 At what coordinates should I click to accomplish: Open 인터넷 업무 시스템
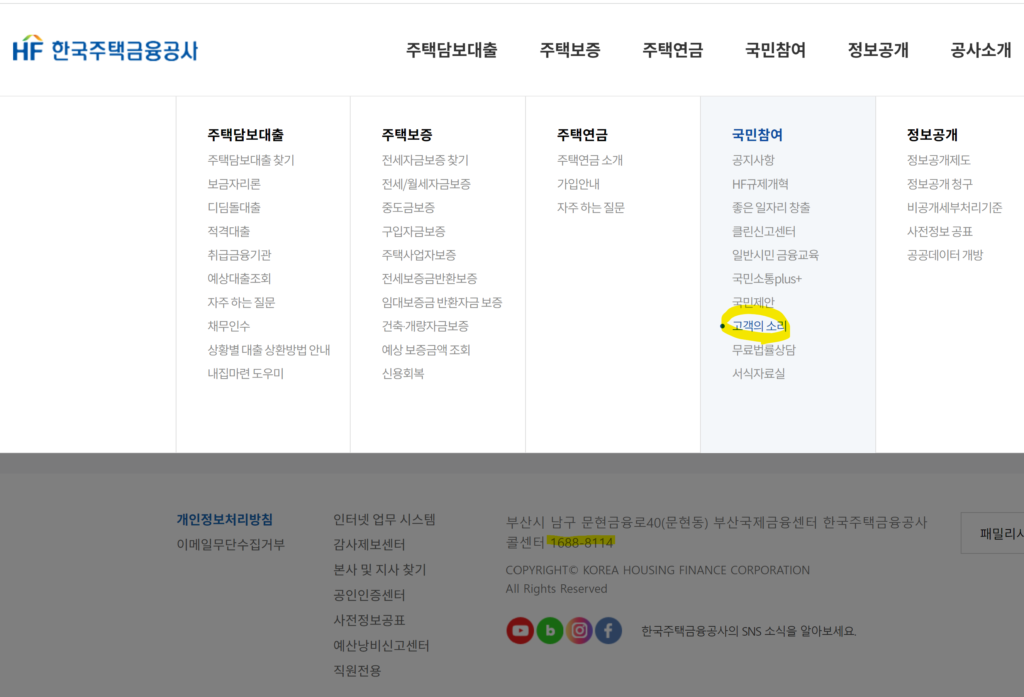[384, 519]
